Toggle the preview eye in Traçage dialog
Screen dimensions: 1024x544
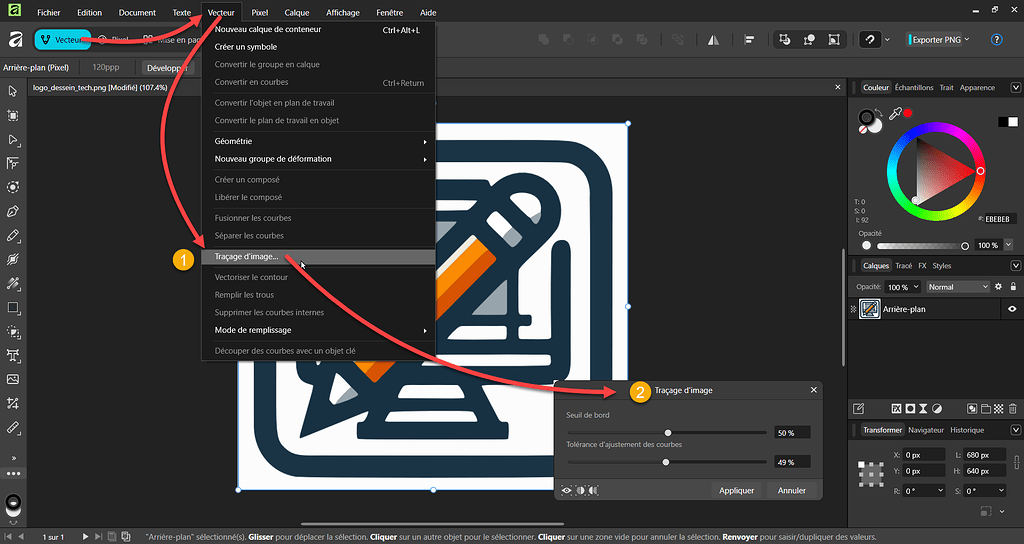pos(567,490)
